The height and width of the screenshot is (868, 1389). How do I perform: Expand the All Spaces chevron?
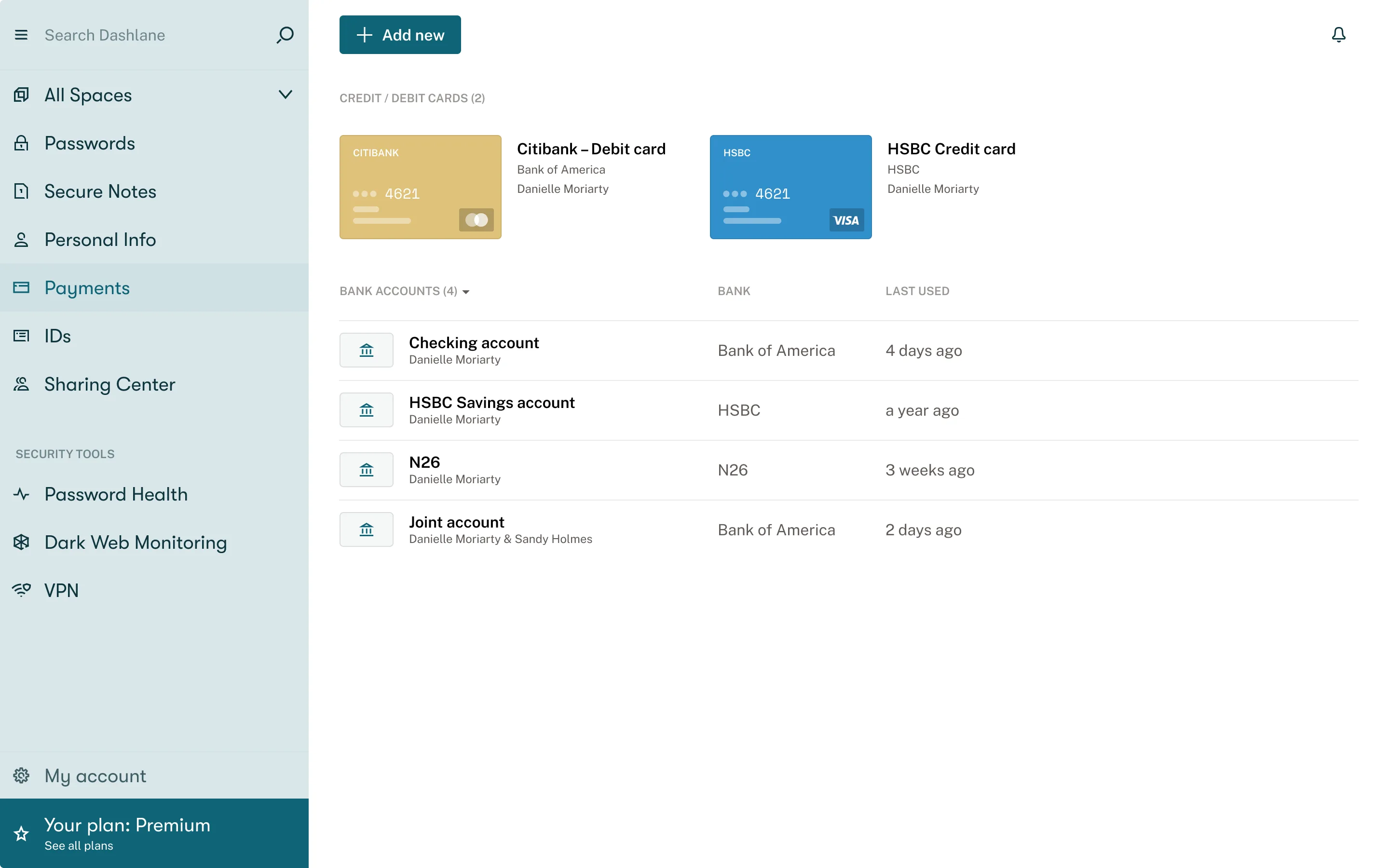point(285,95)
